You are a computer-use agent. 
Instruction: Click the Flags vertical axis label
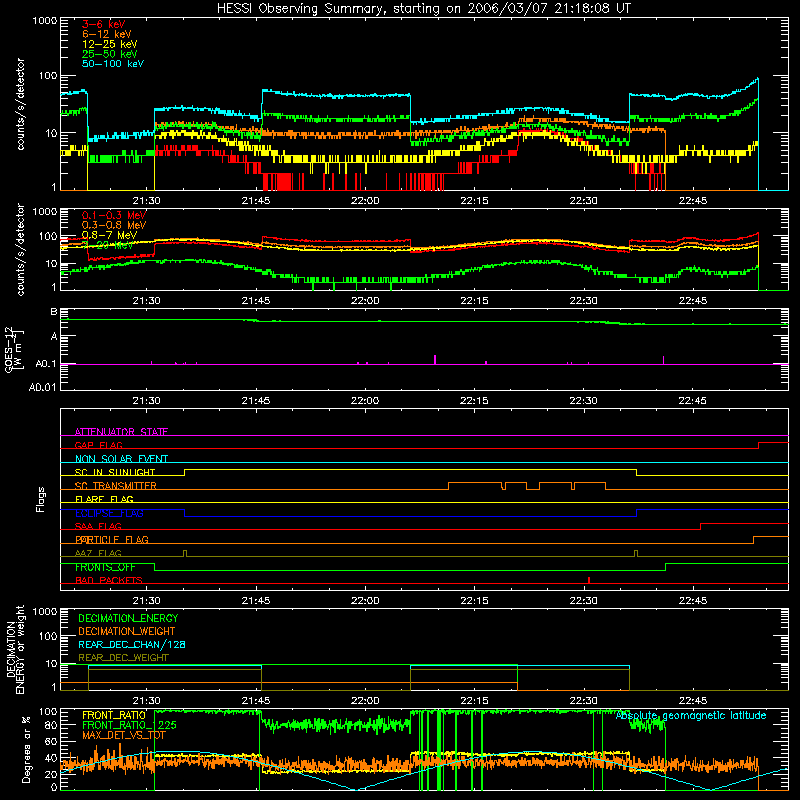point(40,499)
